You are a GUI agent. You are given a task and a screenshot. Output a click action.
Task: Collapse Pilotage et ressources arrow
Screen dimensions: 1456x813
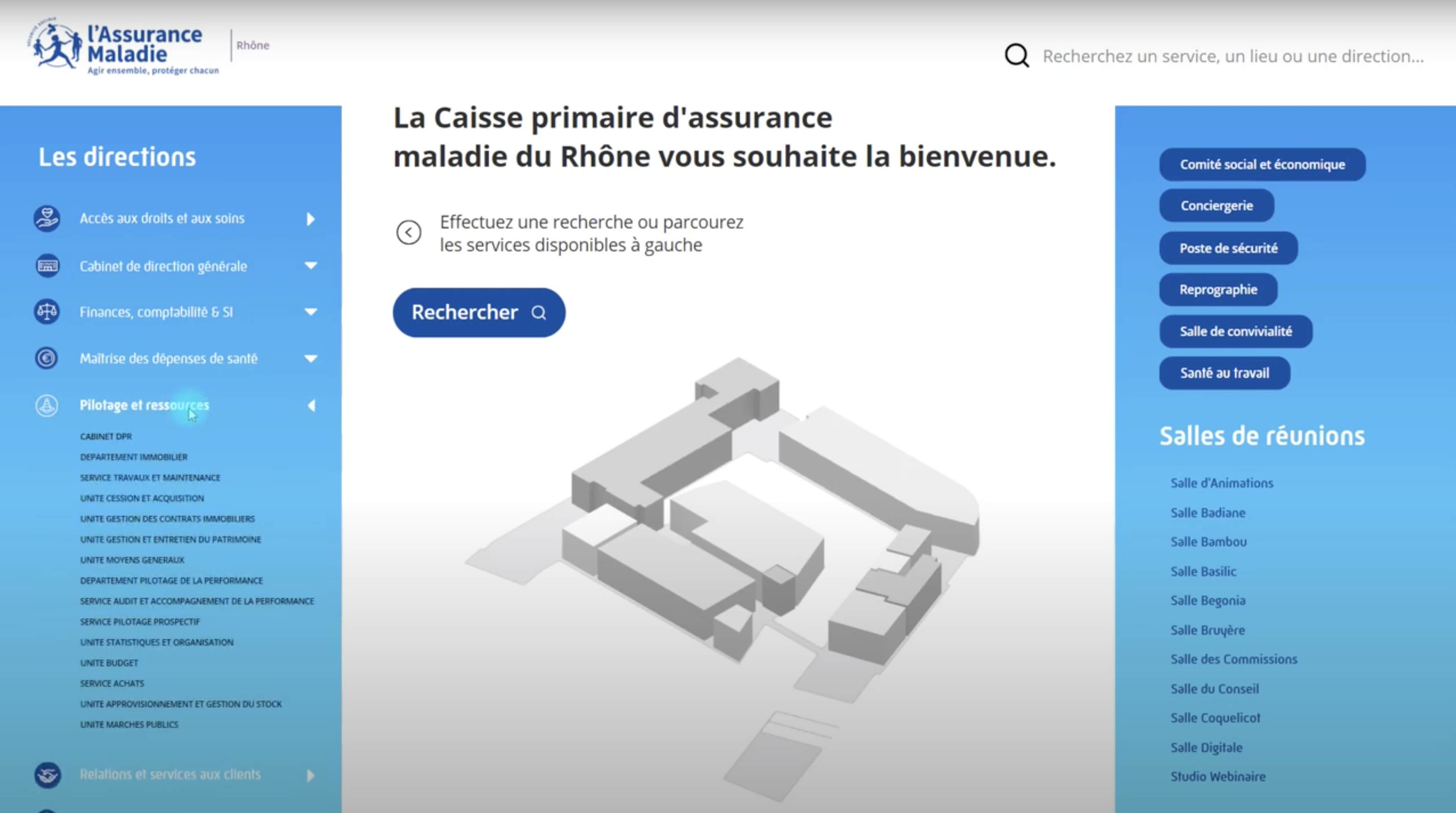pyautogui.click(x=311, y=405)
